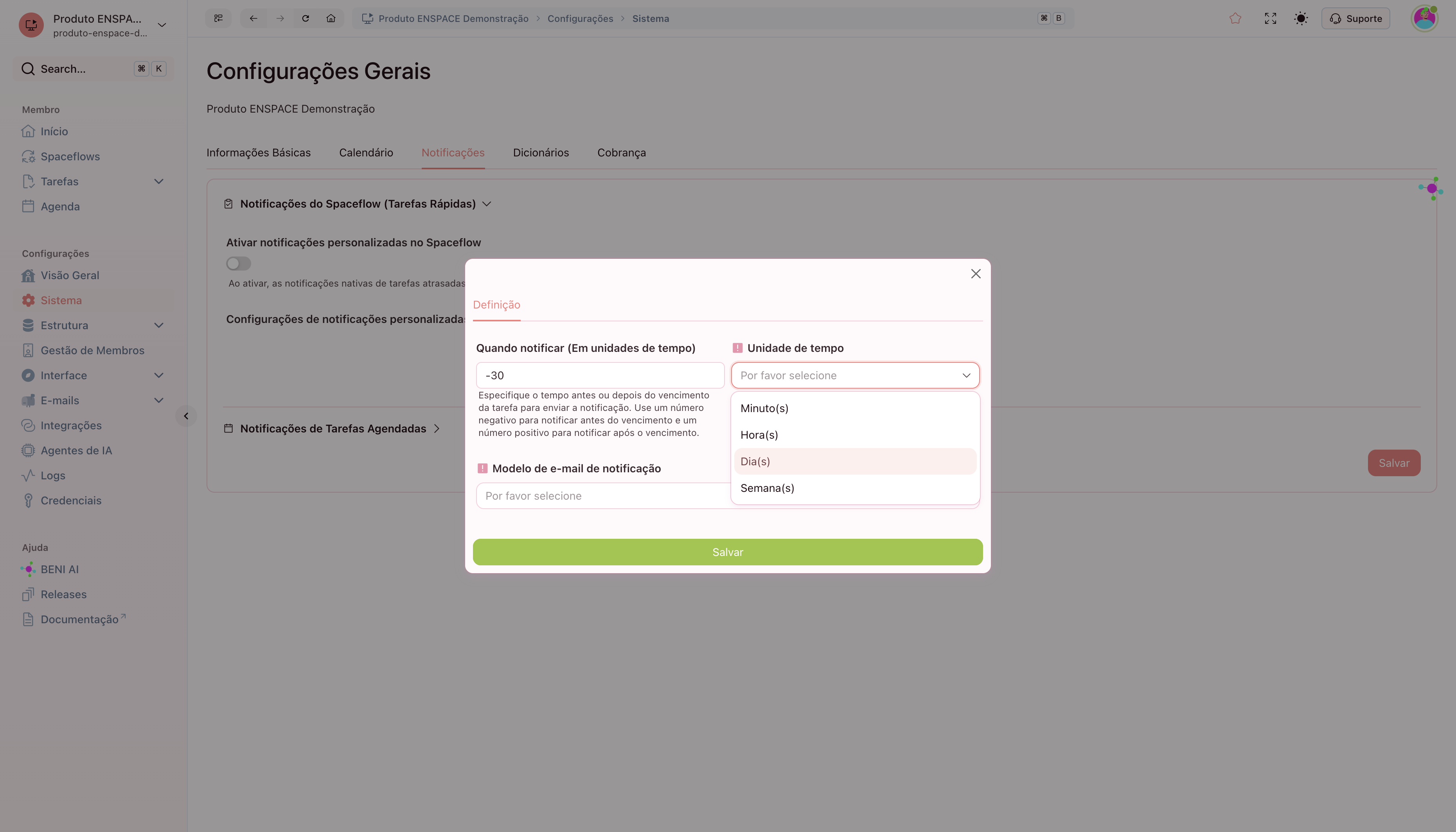Click the green Salvar button in dialog
The height and width of the screenshot is (832, 1456).
(x=727, y=552)
